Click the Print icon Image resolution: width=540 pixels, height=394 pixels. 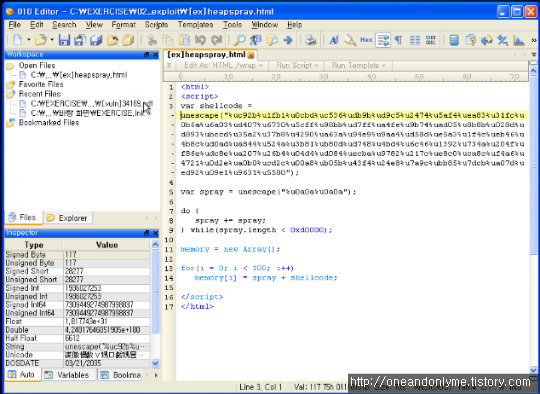(x=311, y=40)
